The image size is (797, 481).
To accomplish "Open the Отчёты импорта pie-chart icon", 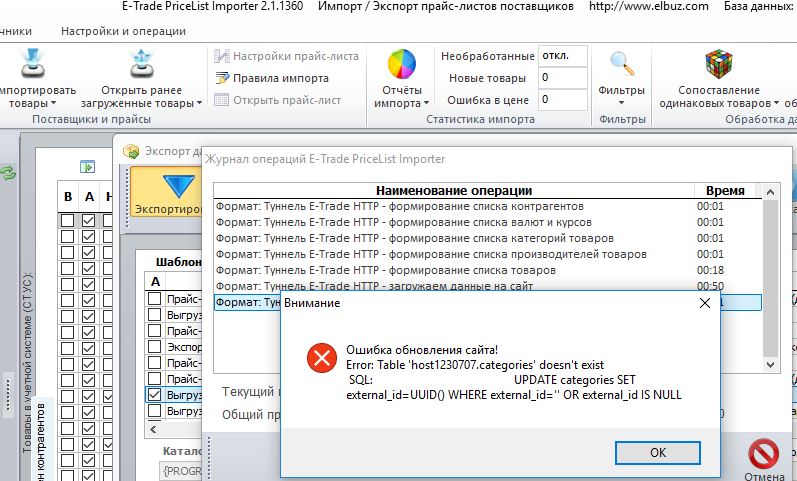I will 402,64.
